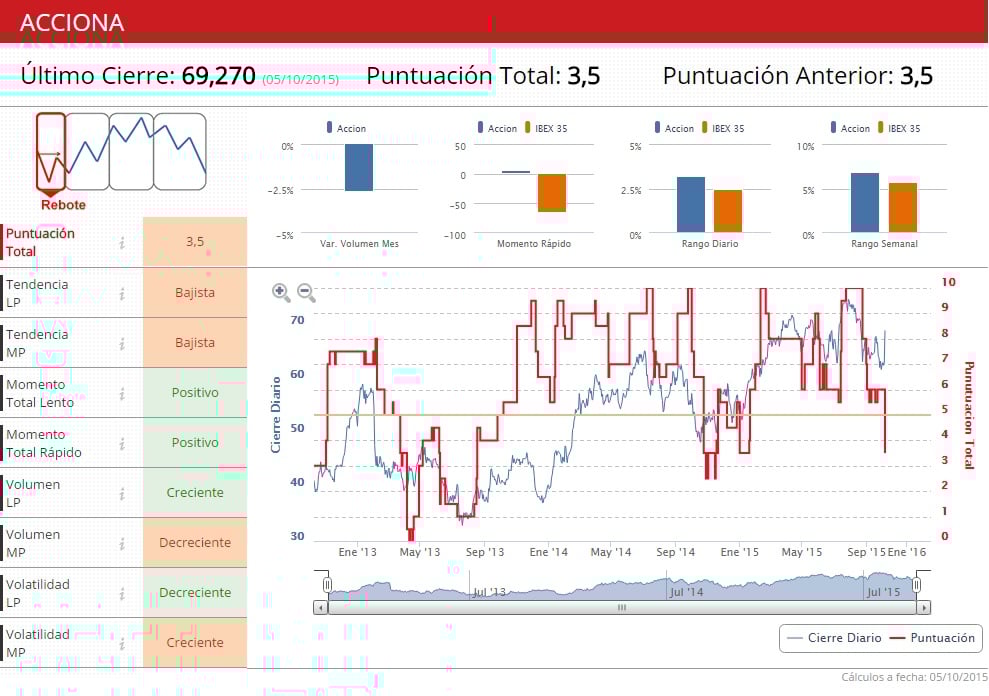989x696 pixels.
Task: Click the 3,5 value cell for Puntuación Total
Action: point(195,242)
